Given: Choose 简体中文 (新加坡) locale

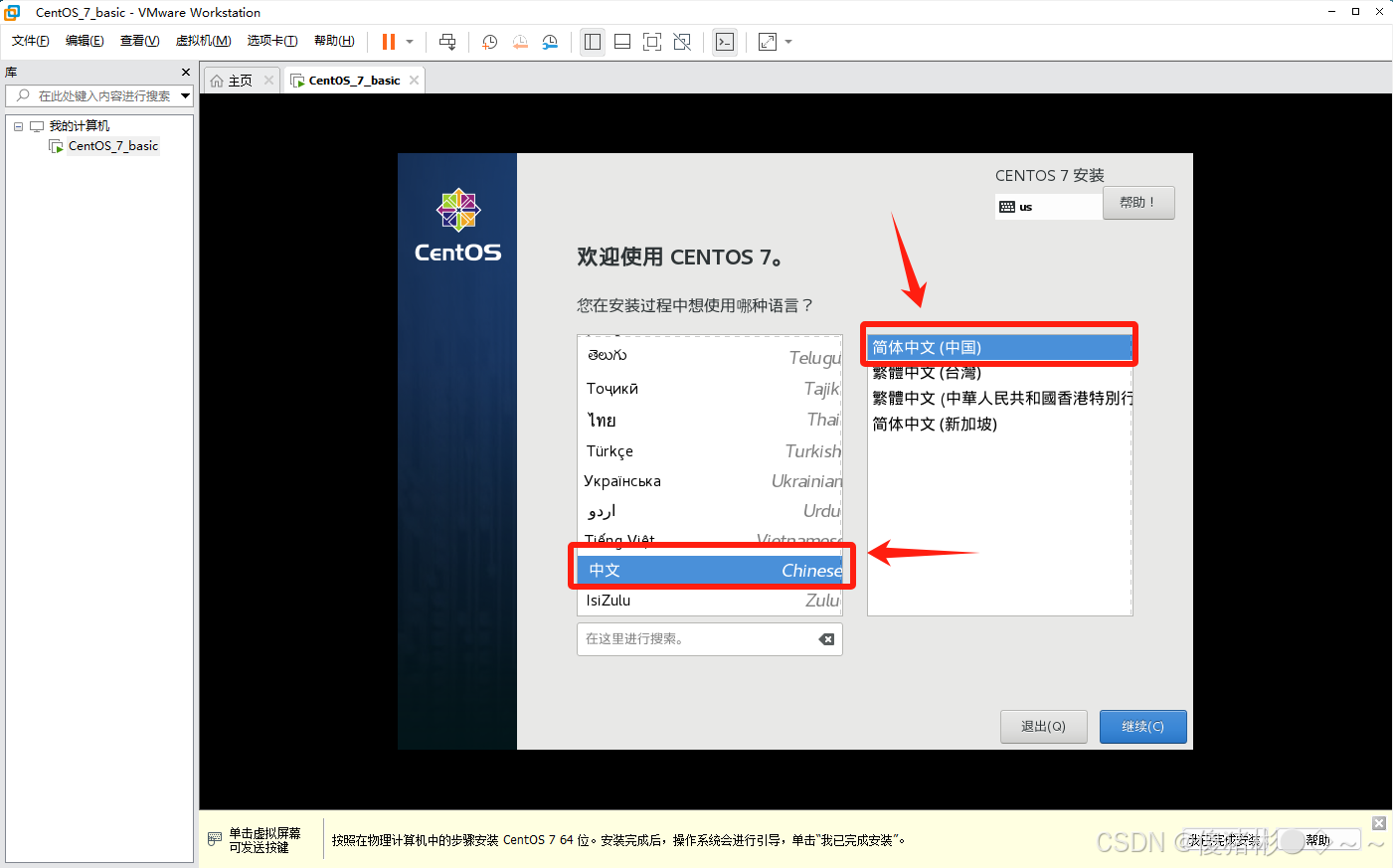Looking at the screenshot, I should pos(999,424).
